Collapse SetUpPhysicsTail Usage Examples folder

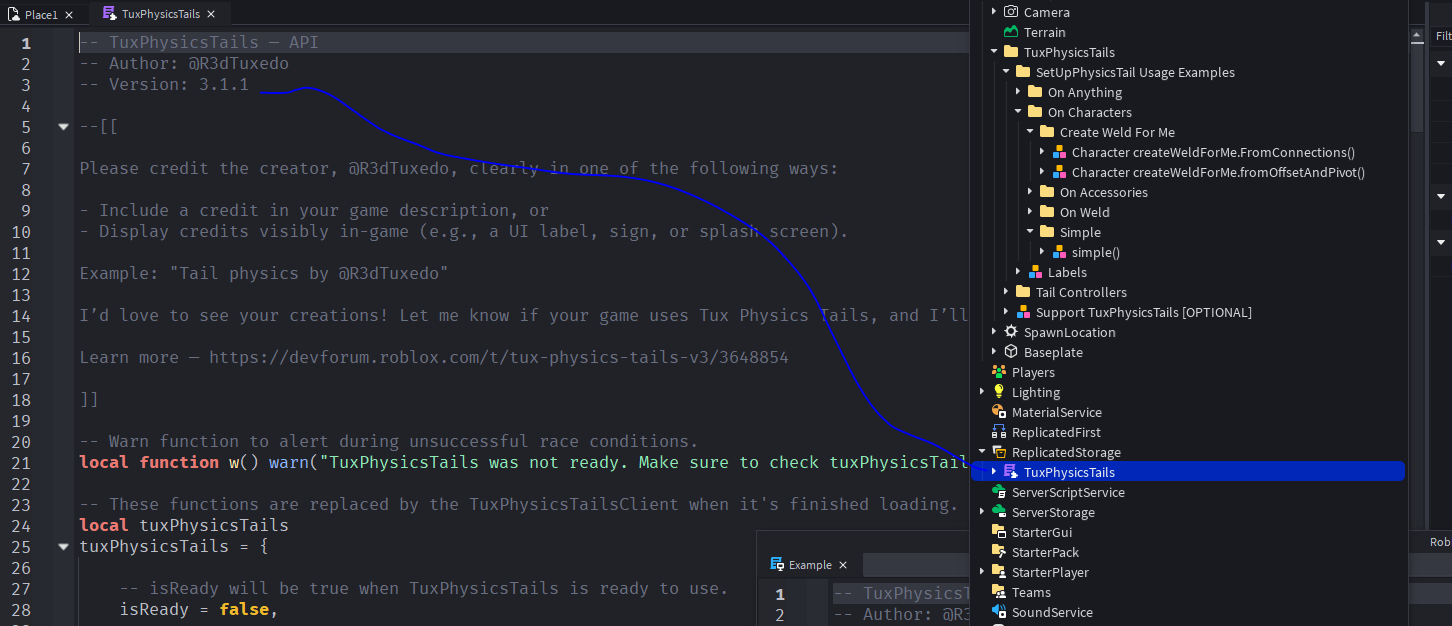[1006, 72]
